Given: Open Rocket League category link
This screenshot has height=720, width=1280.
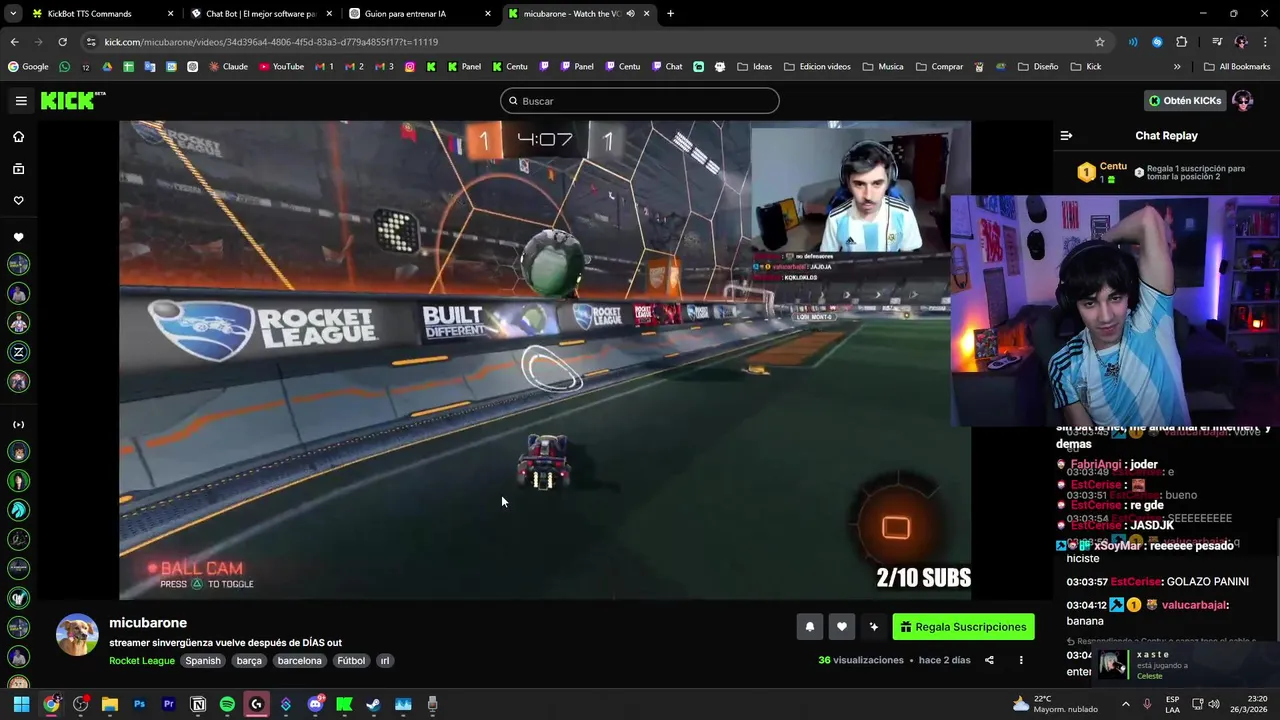Looking at the screenshot, I should pyautogui.click(x=142, y=661).
